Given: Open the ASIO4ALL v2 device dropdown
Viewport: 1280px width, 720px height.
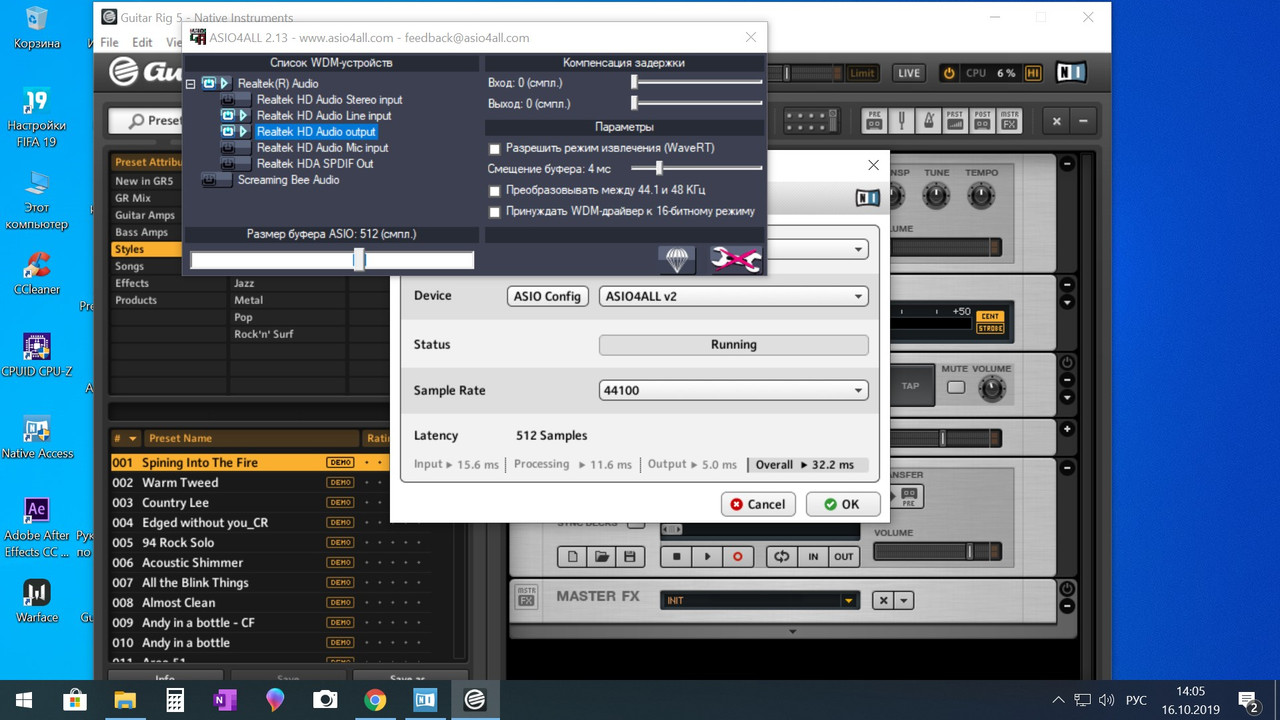Looking at the screenshot, I should 733,296.
